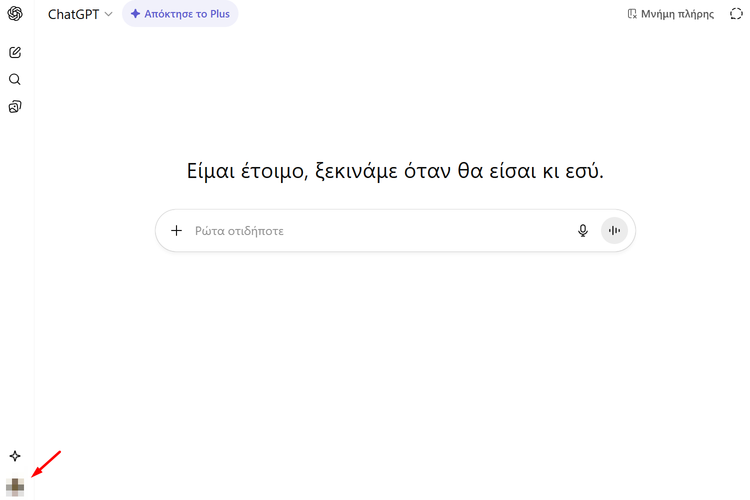
Task: Open the attachments menu with the plus icon
Action: tap(177, 231)
